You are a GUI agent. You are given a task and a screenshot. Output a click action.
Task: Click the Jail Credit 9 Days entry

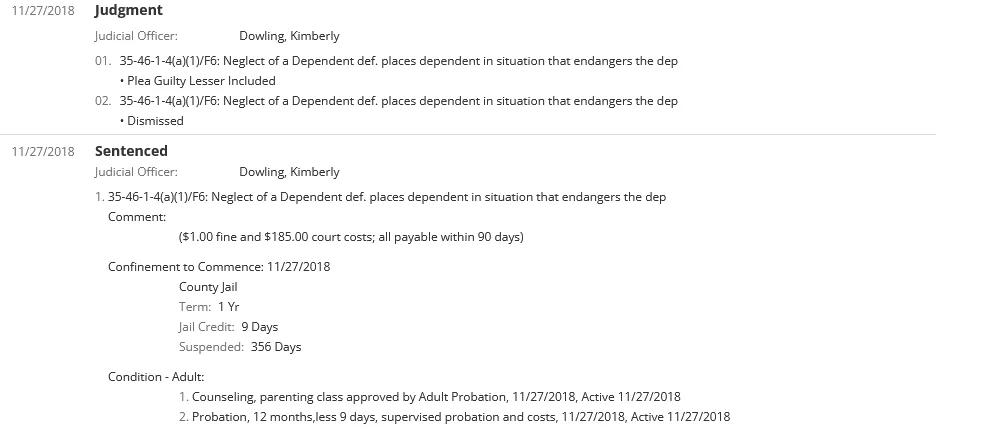pos(228,327)
